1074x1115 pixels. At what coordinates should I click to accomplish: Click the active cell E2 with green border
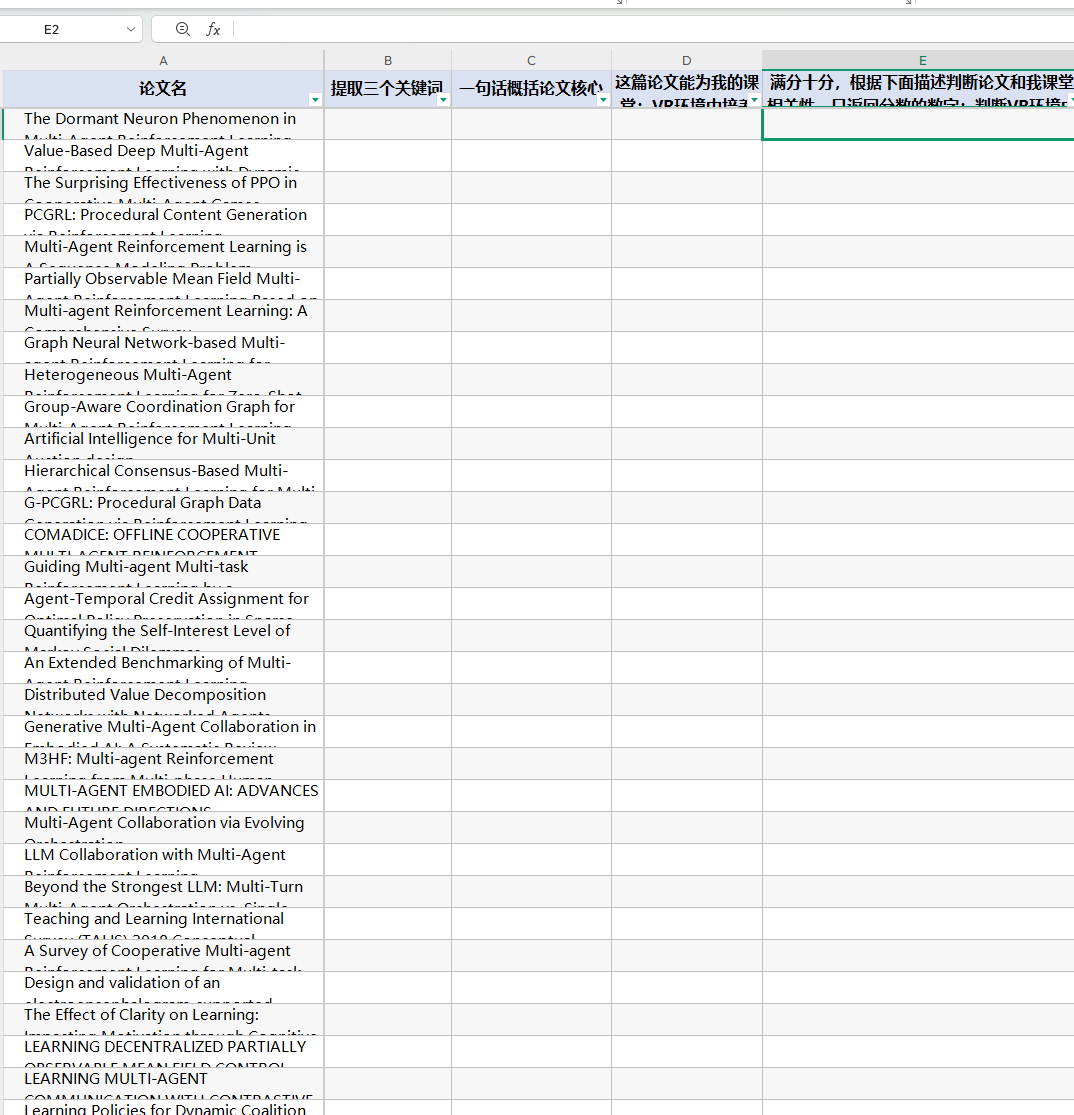(918, 124)
